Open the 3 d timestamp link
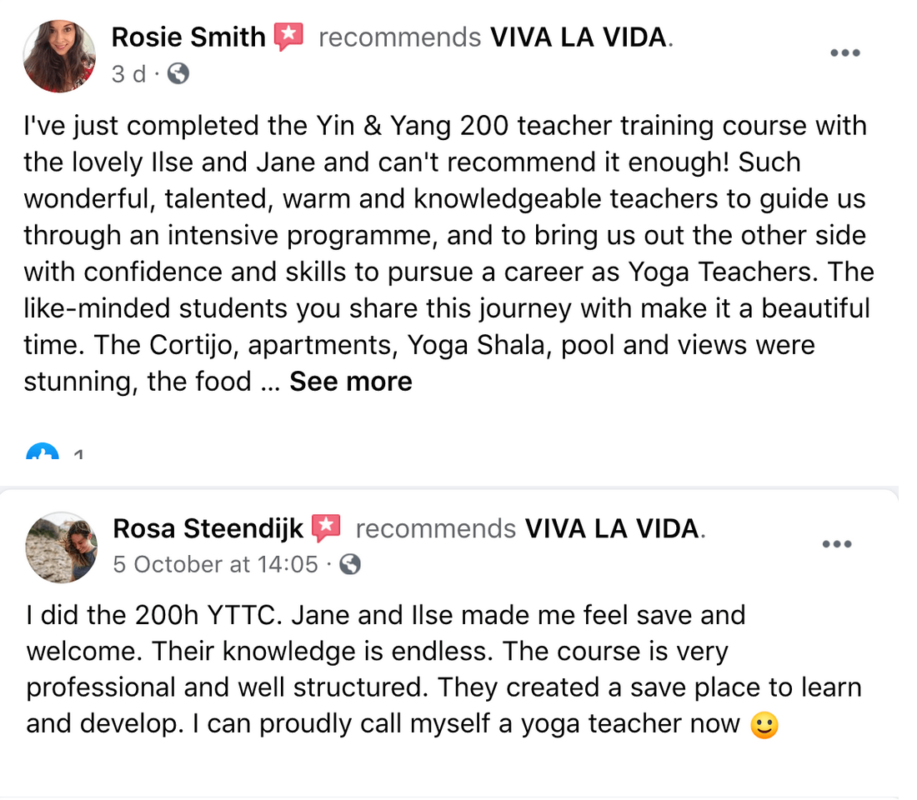 (x=129, y=74)
